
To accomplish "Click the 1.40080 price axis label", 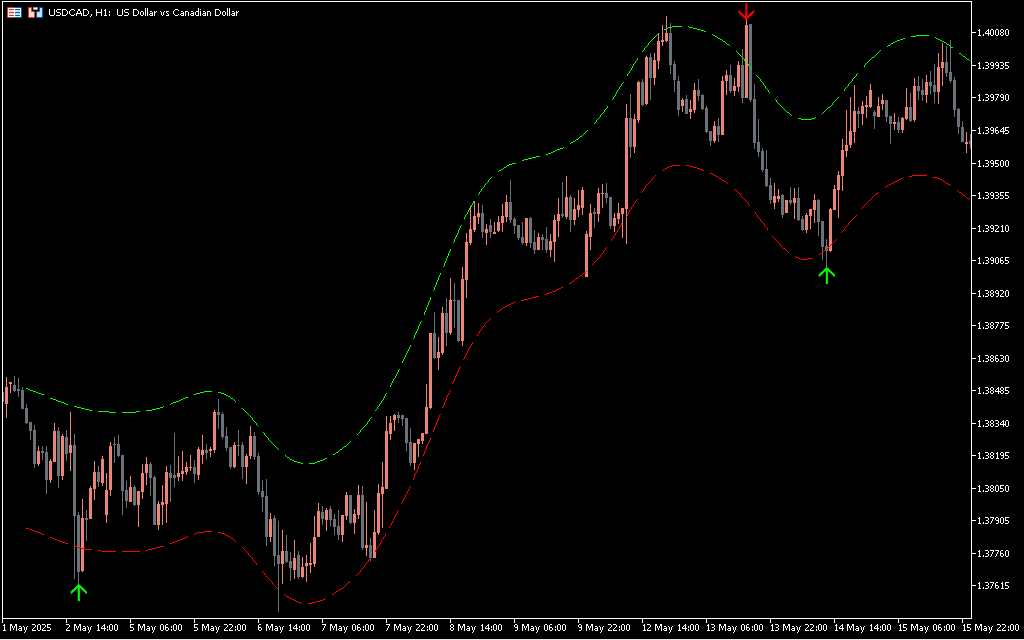I will [996, 32].
